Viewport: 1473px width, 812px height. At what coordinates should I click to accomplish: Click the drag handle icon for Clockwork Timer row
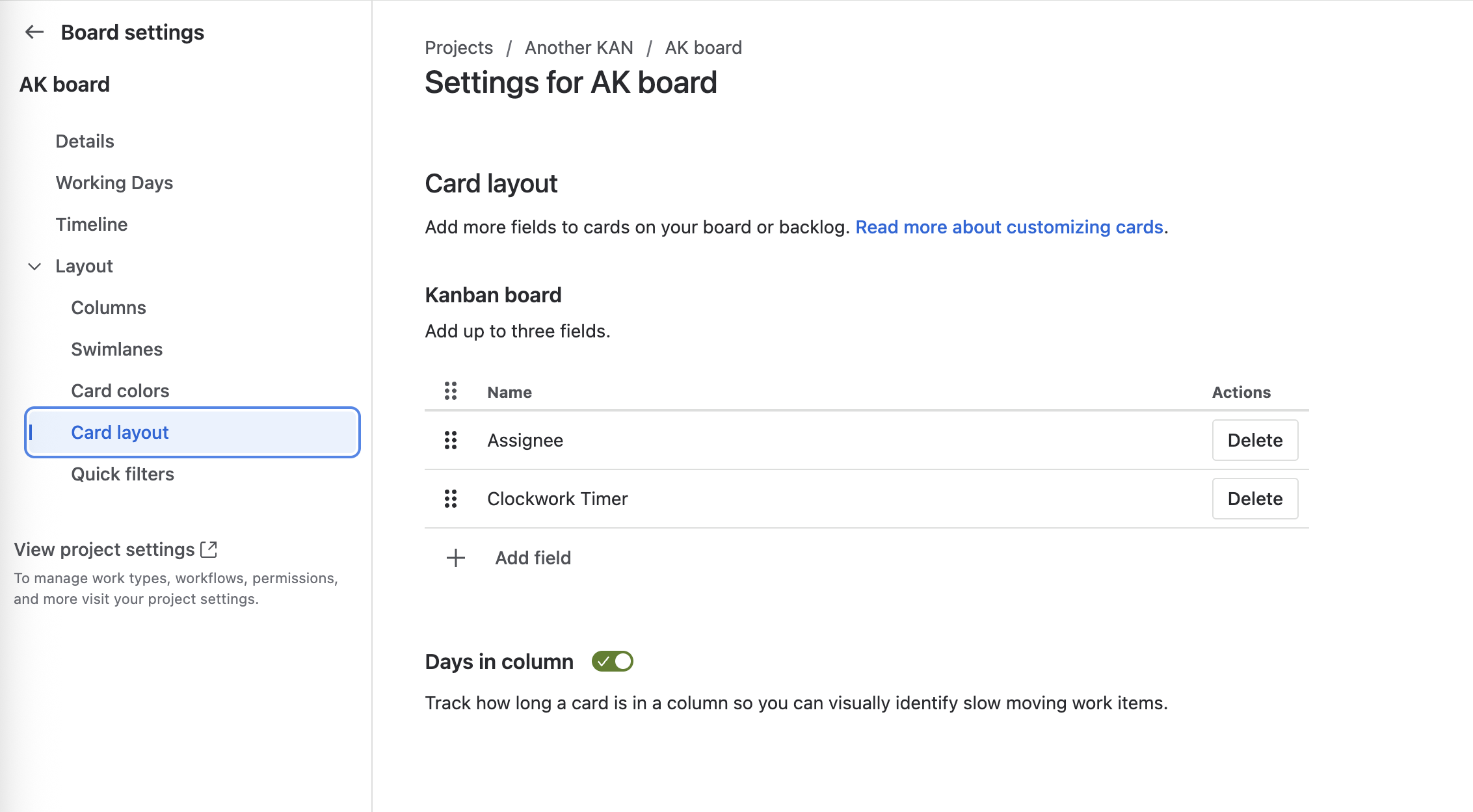(x=450, y=499)
